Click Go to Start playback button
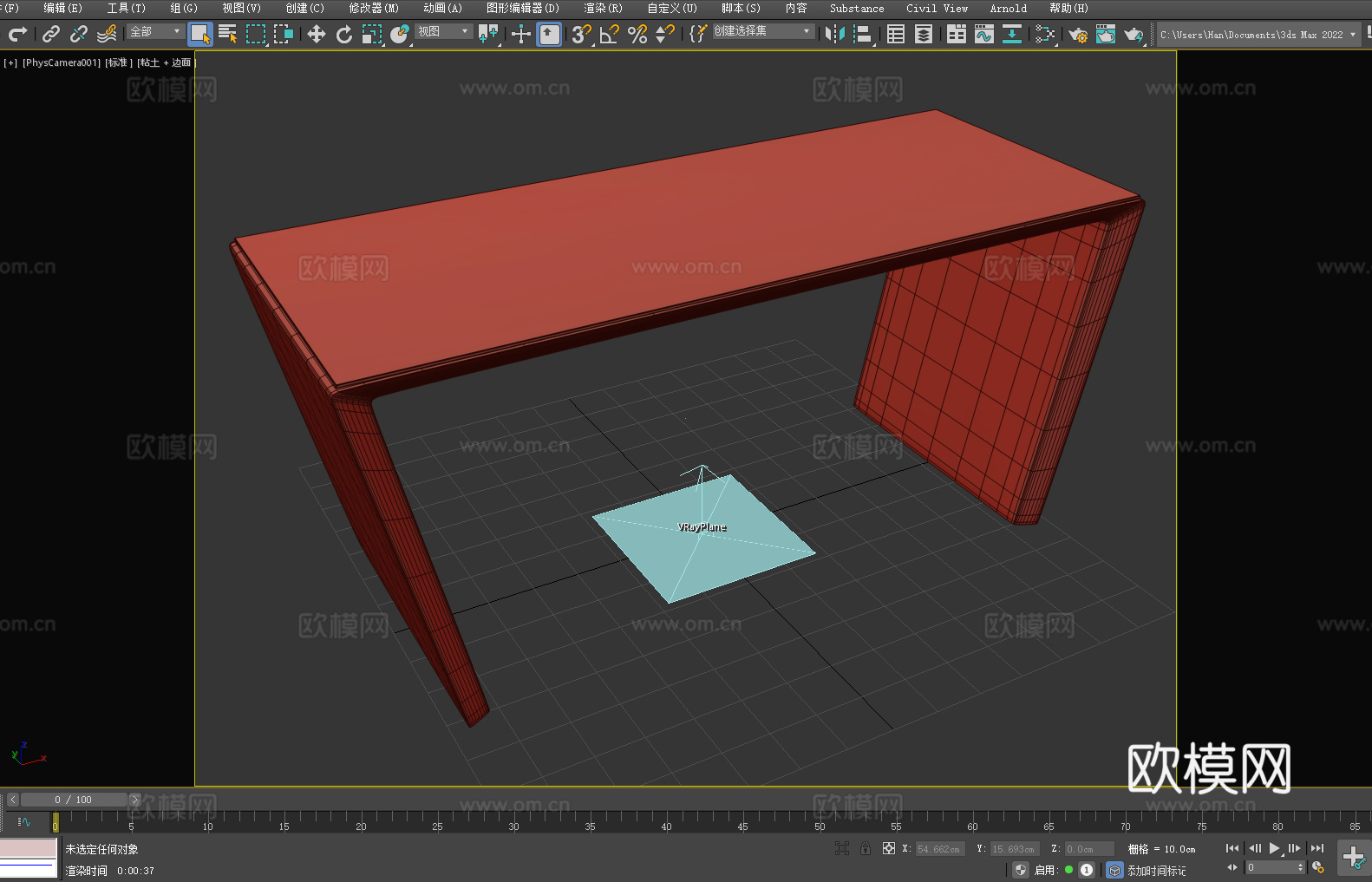Image resolution: width=1372 pixels, height=882 pixels. tap(1232, 848)
